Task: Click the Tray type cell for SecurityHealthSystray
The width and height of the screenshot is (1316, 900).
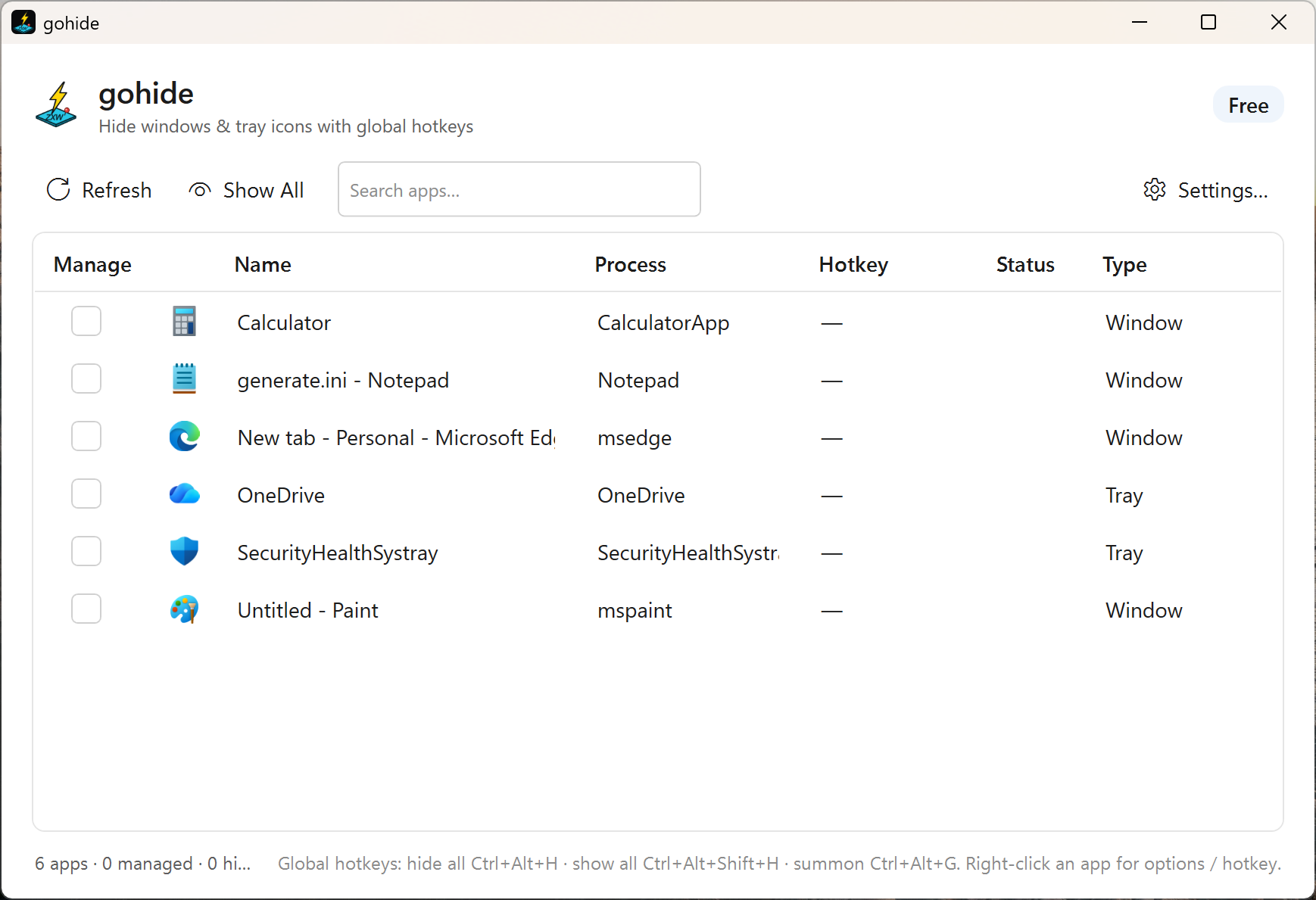Action: tap(1124, 553)
